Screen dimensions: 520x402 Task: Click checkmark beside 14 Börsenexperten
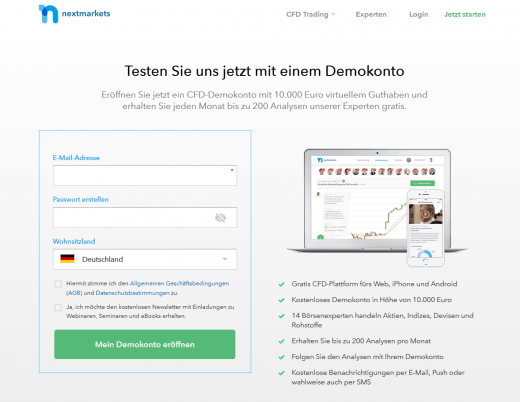pos(282,316)
